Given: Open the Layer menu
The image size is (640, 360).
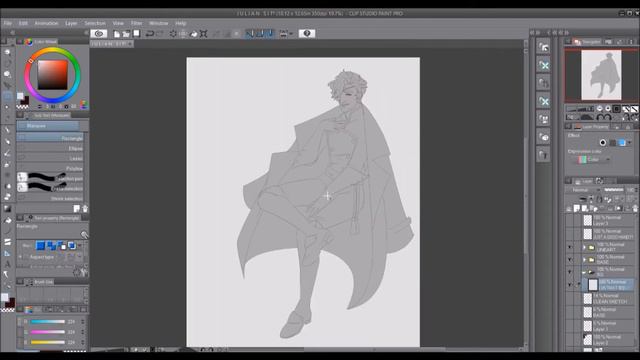Looking at the screenshot, I should [71, 23].
